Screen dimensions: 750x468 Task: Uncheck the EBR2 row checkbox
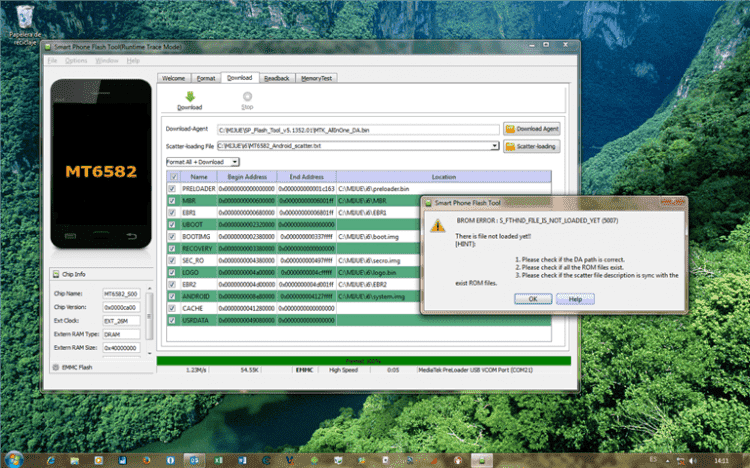172,284
